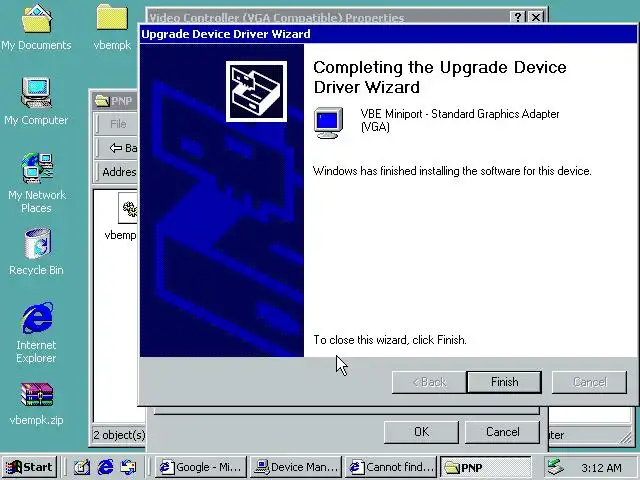The image size is (640, 480).
Task: Click the taskbar clock showing 3:12 AM
Action: point(602,467)
